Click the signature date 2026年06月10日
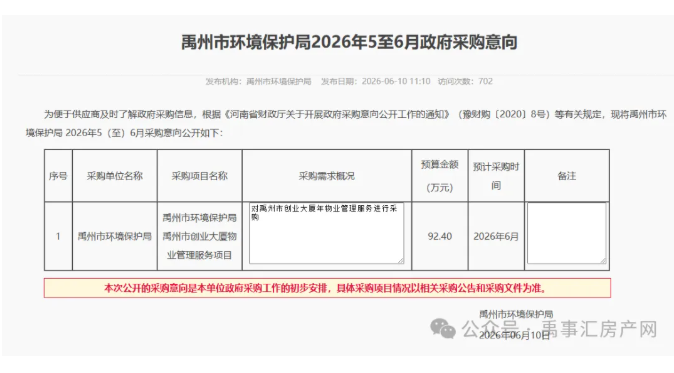The image size is (674, 373). [x=514, y=335]
